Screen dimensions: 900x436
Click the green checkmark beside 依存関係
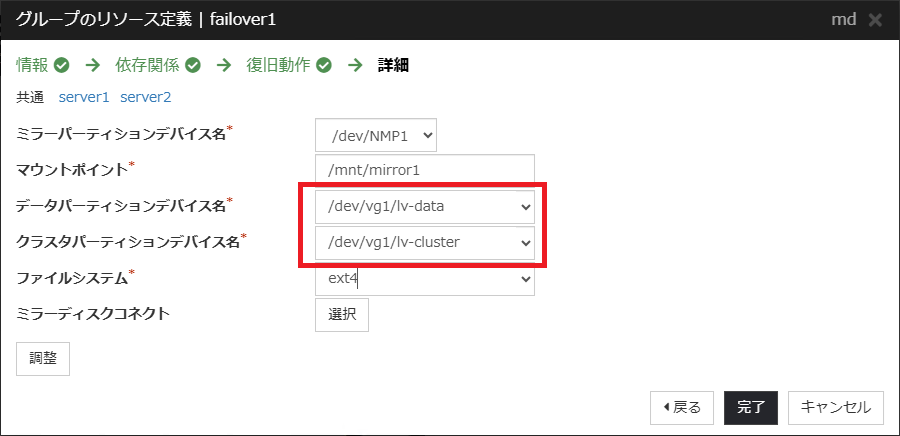pos(193,66)
